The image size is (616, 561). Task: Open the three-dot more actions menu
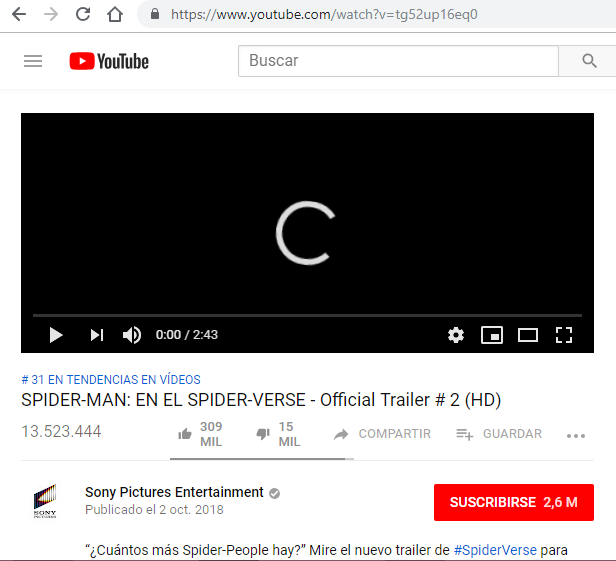[x=576, y=436]
